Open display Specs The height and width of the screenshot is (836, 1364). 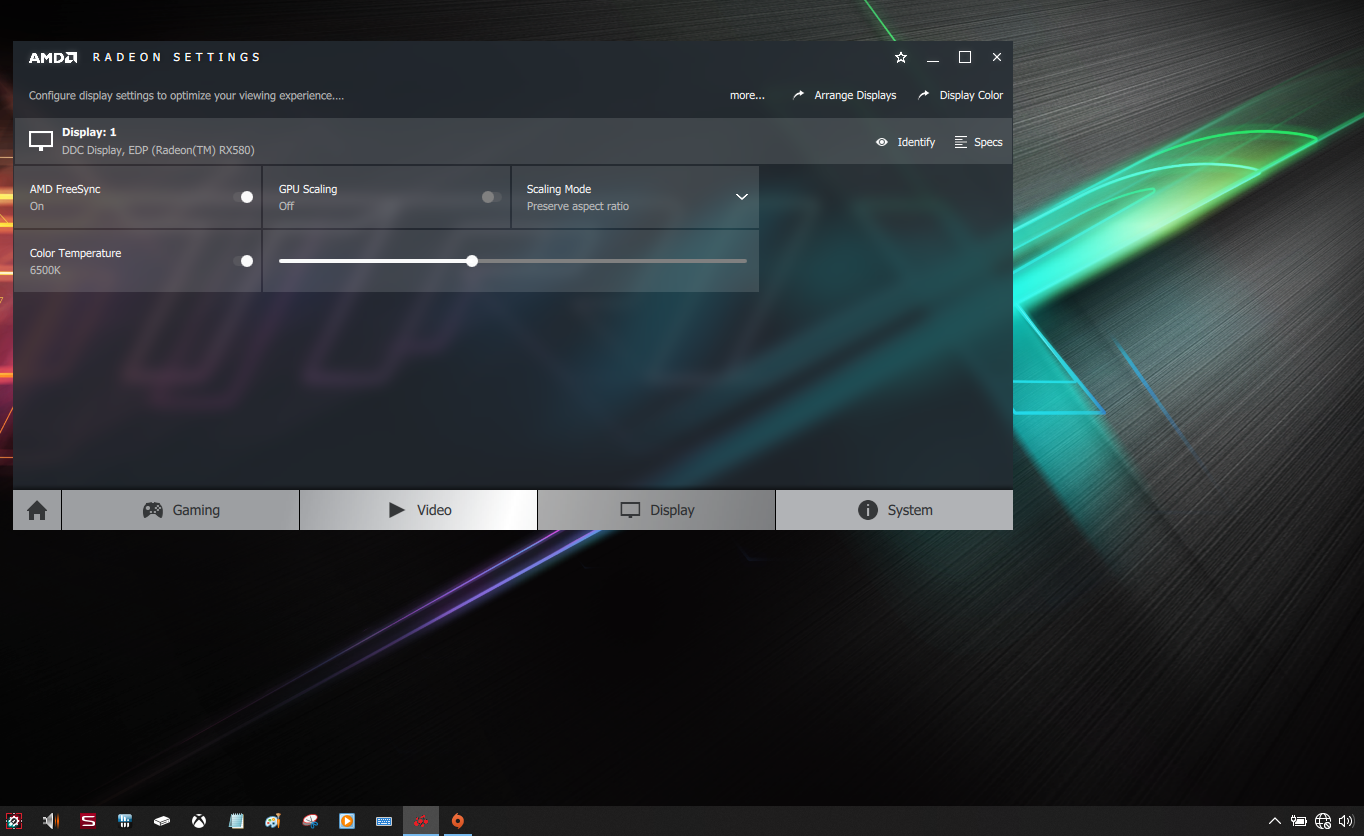pos(979,142)
